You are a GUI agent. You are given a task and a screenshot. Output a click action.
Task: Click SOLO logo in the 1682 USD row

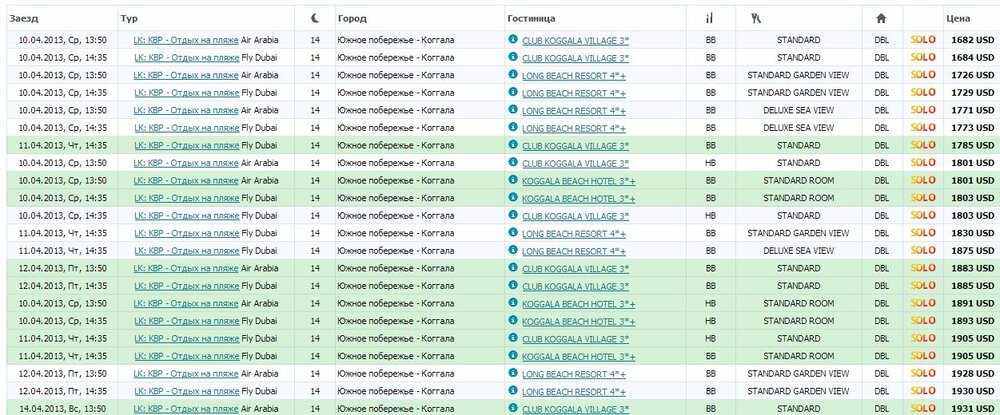click(x=923, y=40)
